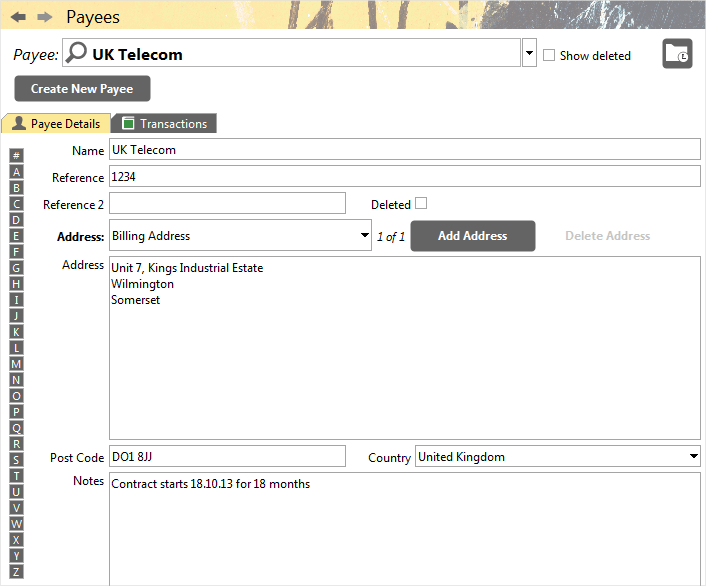Click the back navigation arrow

click(18, 17)
